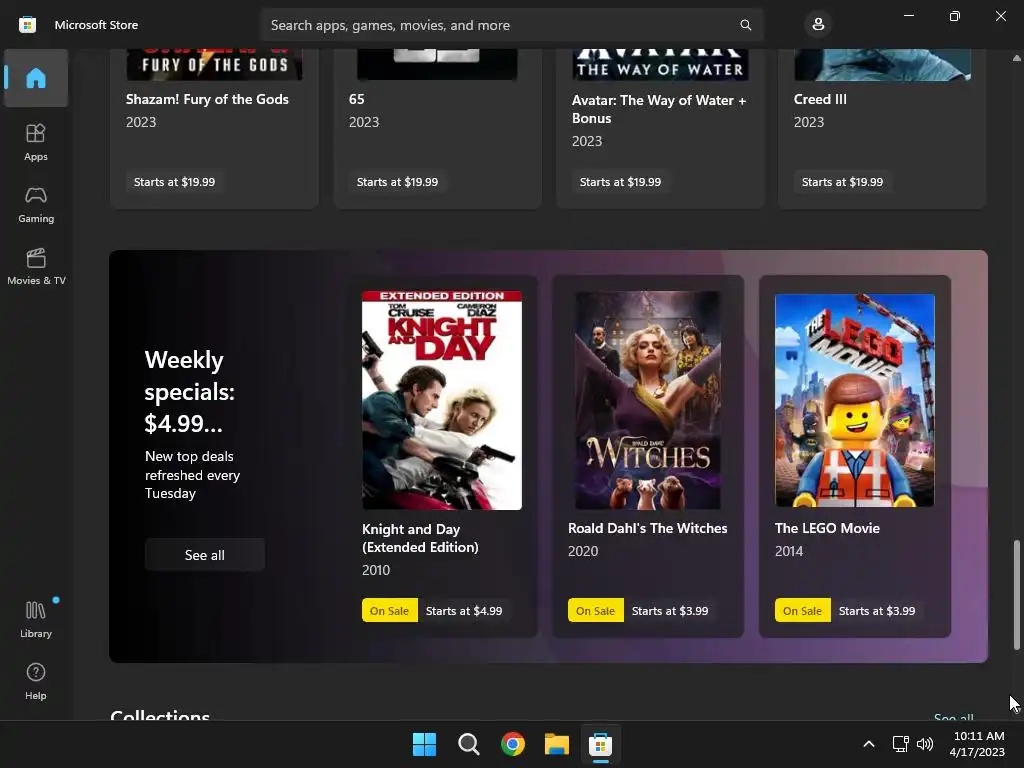Open The LEGO Movie poster
The height and width of the screenshot is (768, 1024).
tap(855, 400)
